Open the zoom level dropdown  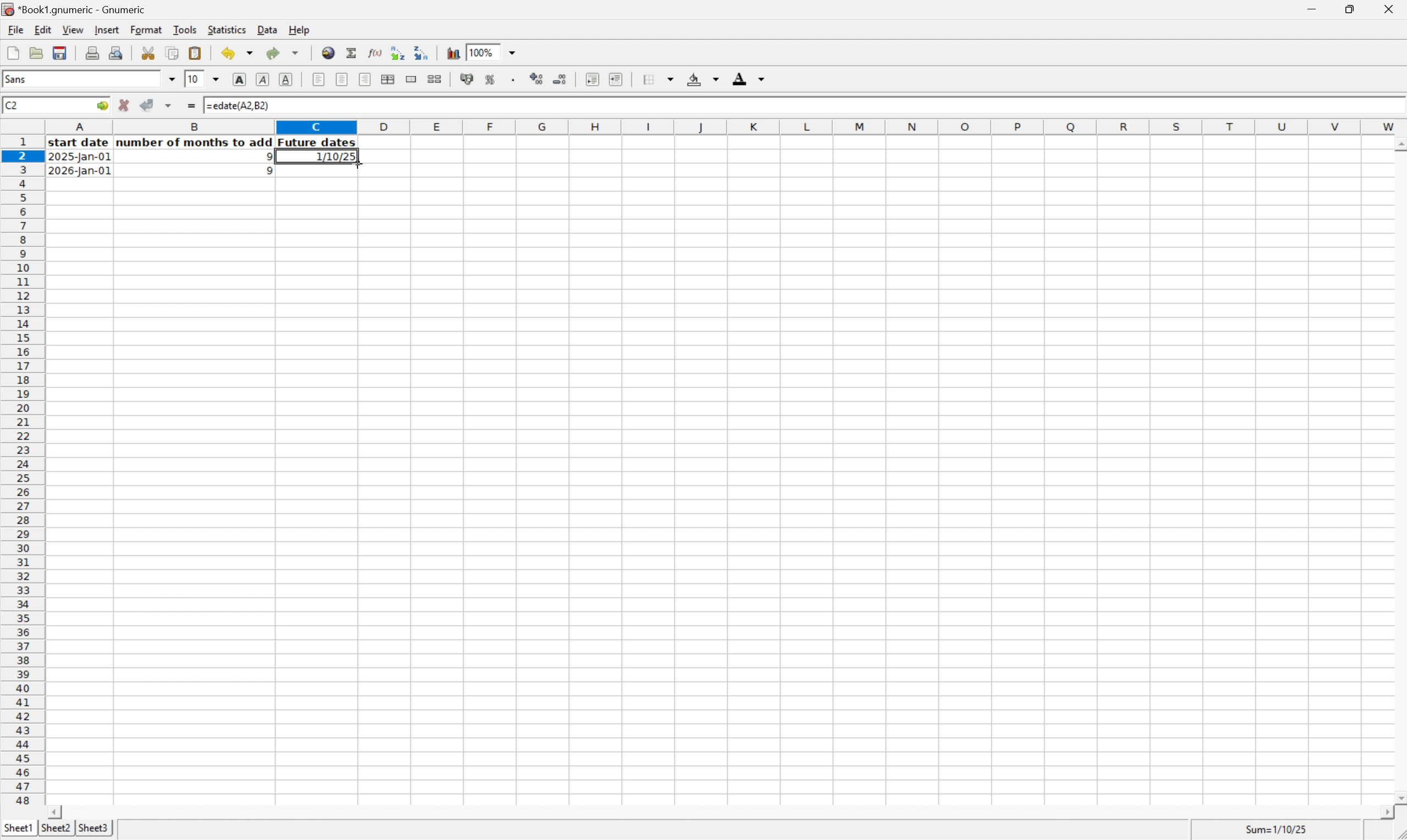[513, 53]
